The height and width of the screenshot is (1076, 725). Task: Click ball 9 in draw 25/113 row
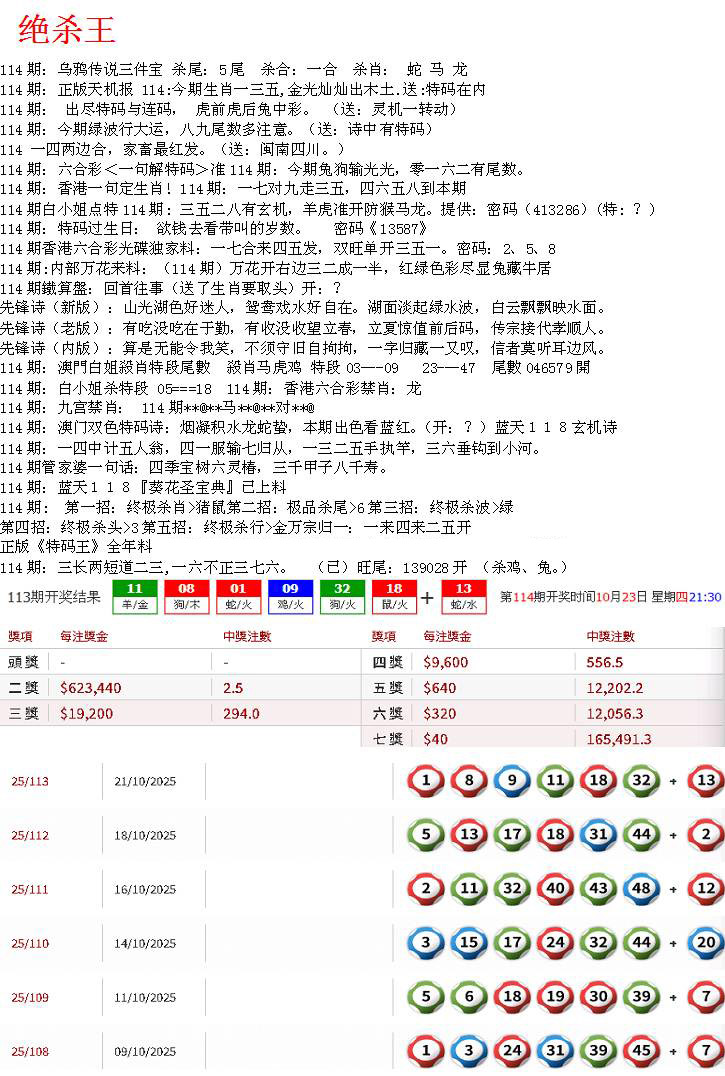click(511, 781)
